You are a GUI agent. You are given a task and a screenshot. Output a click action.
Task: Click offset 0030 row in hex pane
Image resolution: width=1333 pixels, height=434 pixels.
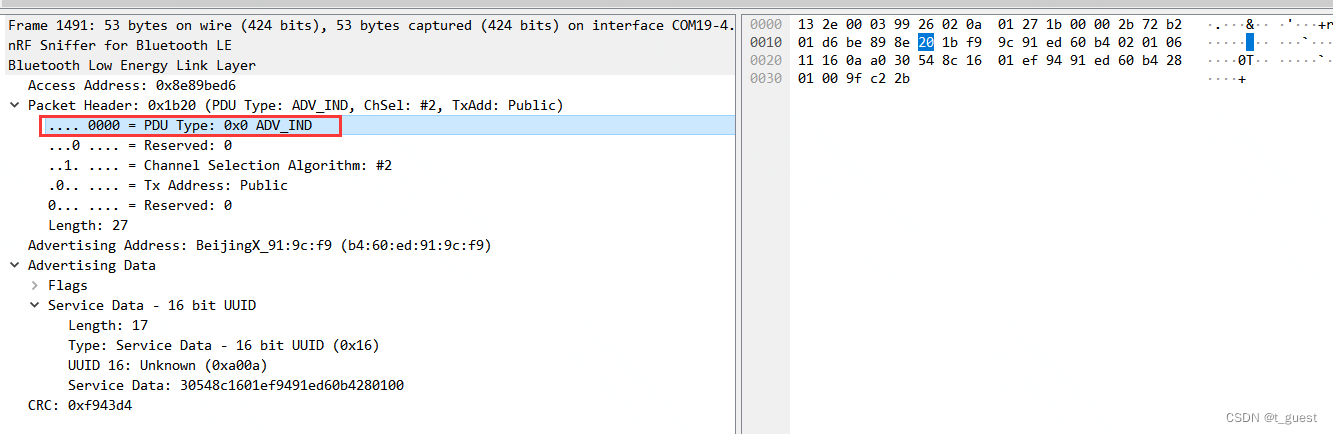765,78
